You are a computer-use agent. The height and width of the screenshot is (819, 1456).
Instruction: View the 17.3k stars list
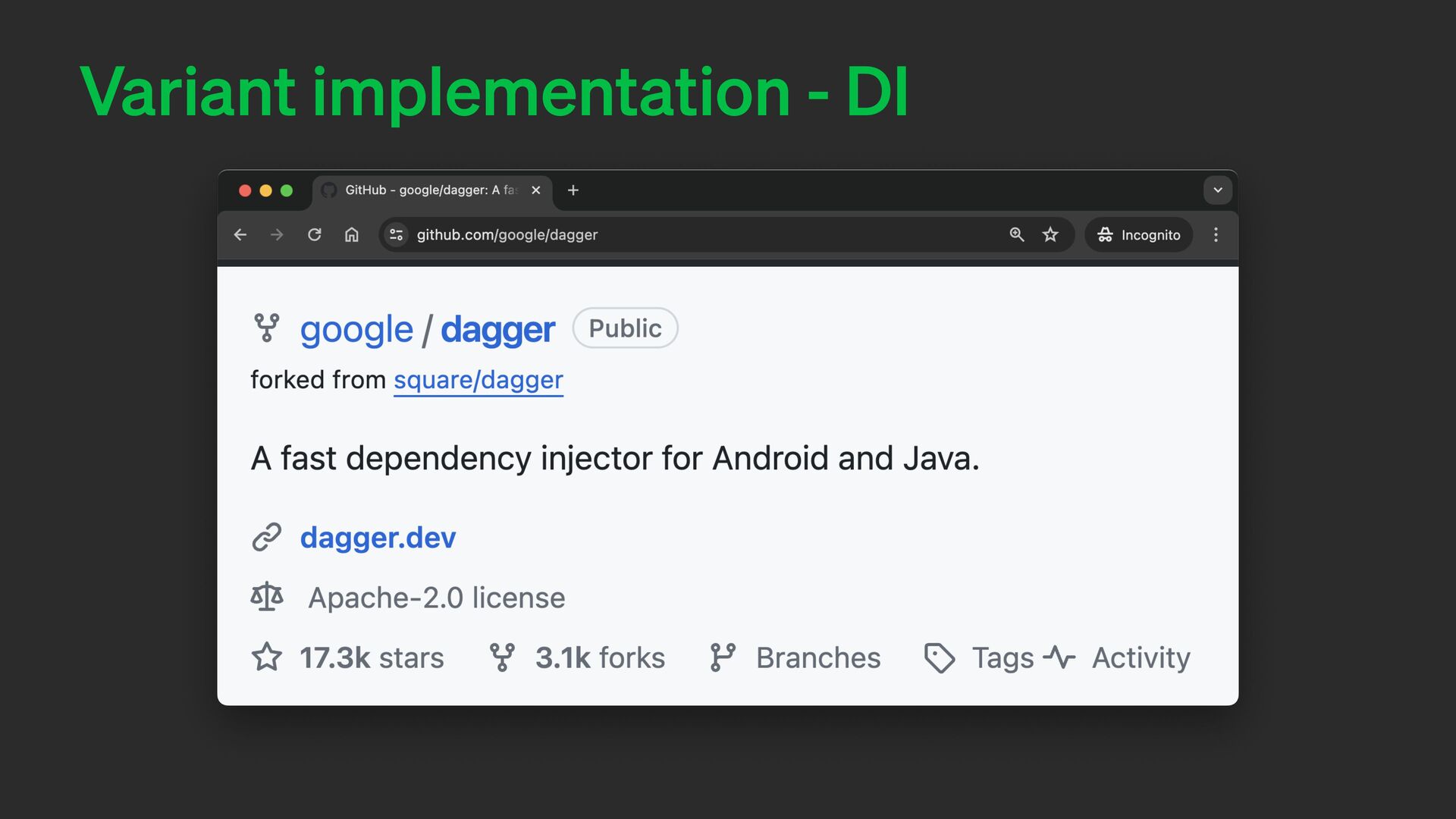click(x=371, y=658)
